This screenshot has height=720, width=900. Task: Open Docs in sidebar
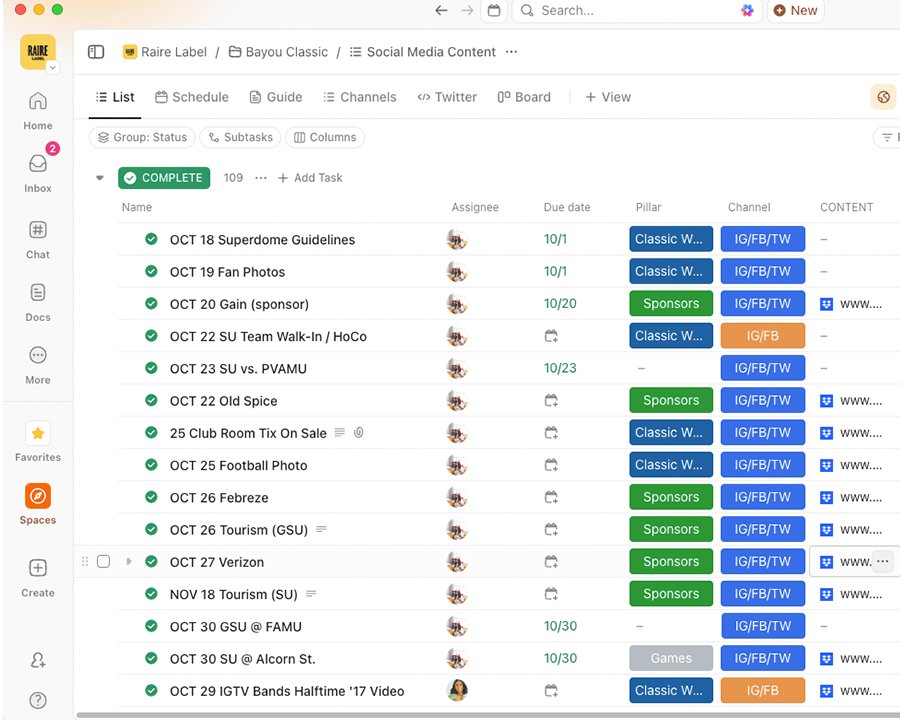pyautogui.click(x=38, y=301)
